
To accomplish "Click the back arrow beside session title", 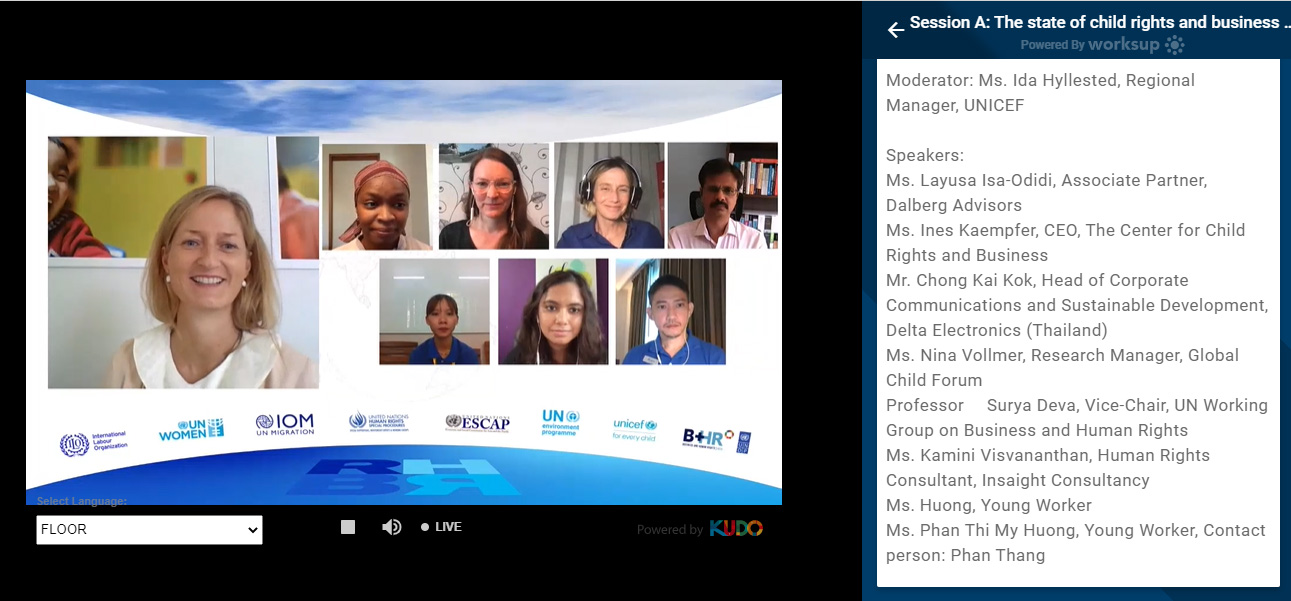I will coord(895,30).
